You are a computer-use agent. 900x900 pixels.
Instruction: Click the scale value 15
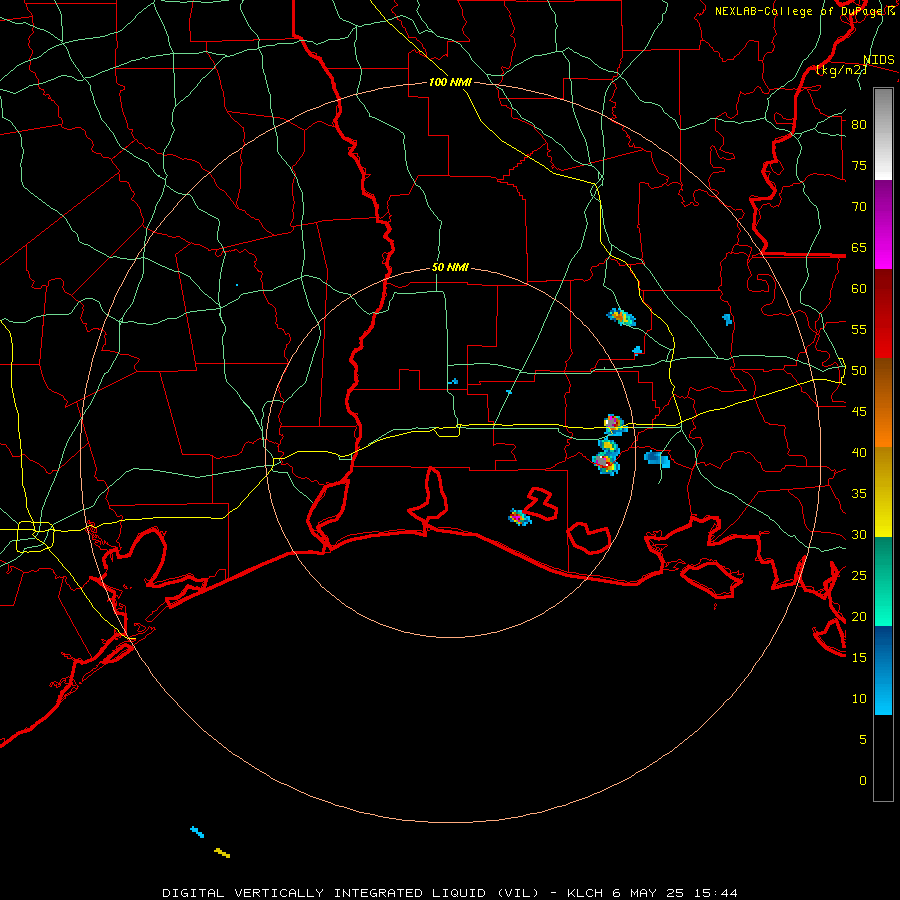coord(859,658)
